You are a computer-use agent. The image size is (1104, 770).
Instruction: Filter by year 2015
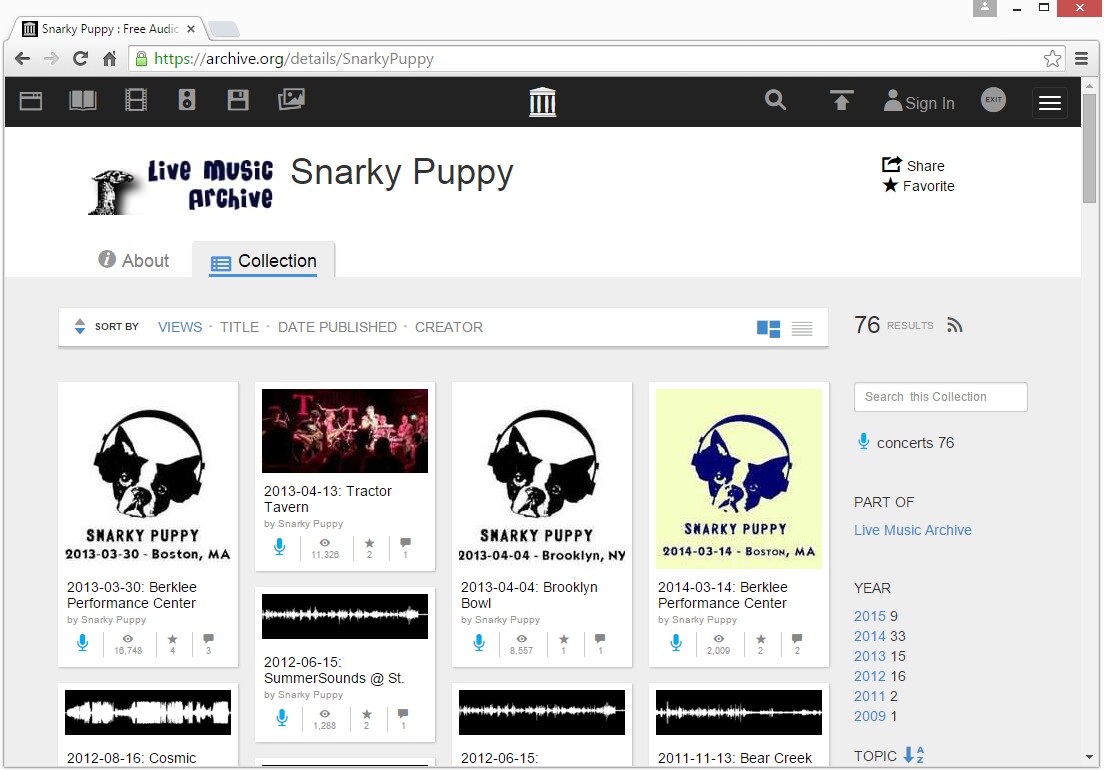click(870, 616)
